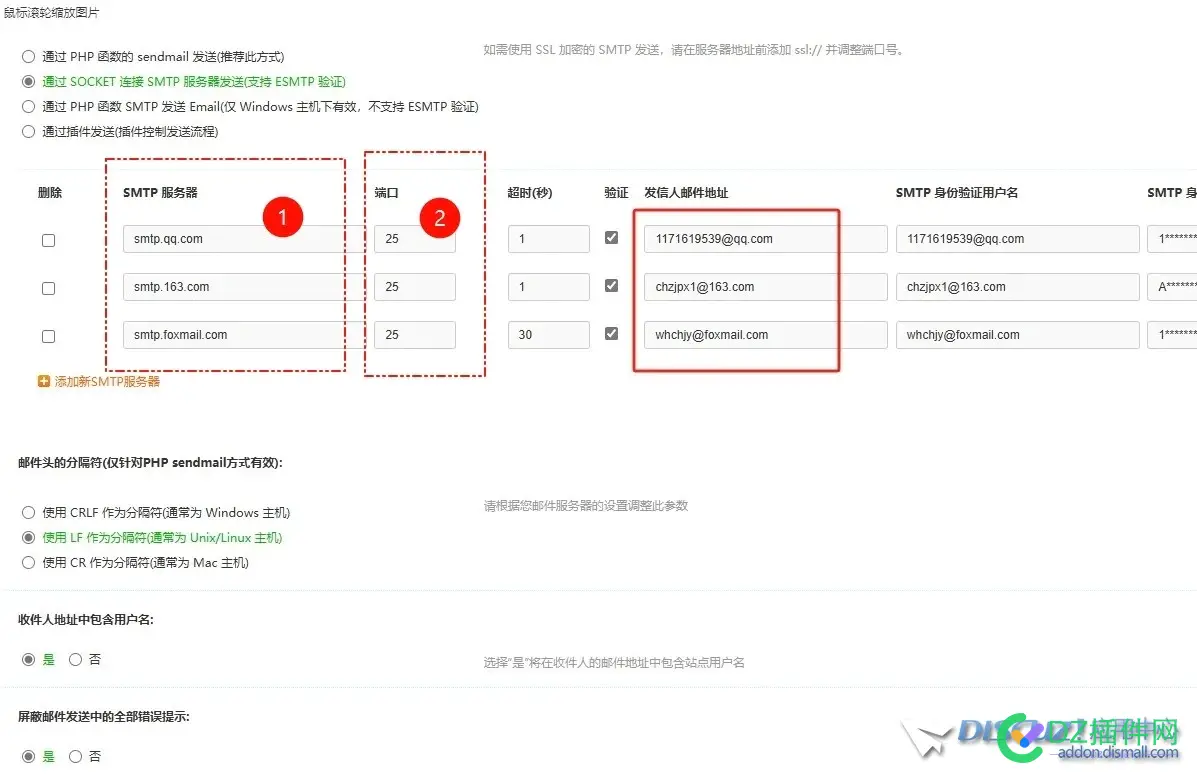Check the delete checkbox for smtp.foxmail.com row
The height and width of the screenshot is (778, 1197).
click(48, 336)
